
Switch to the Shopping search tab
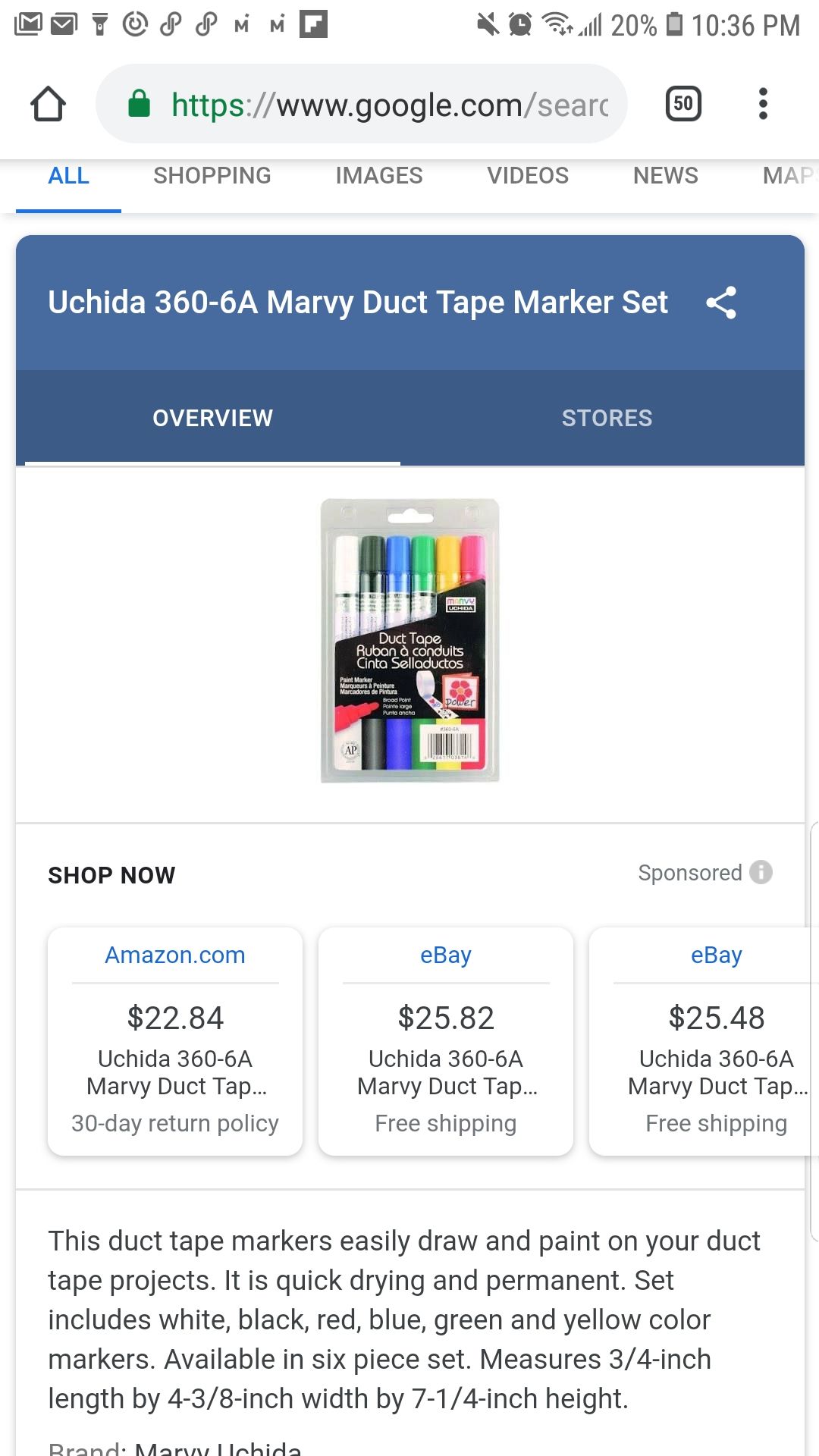(x=212, y=176)
